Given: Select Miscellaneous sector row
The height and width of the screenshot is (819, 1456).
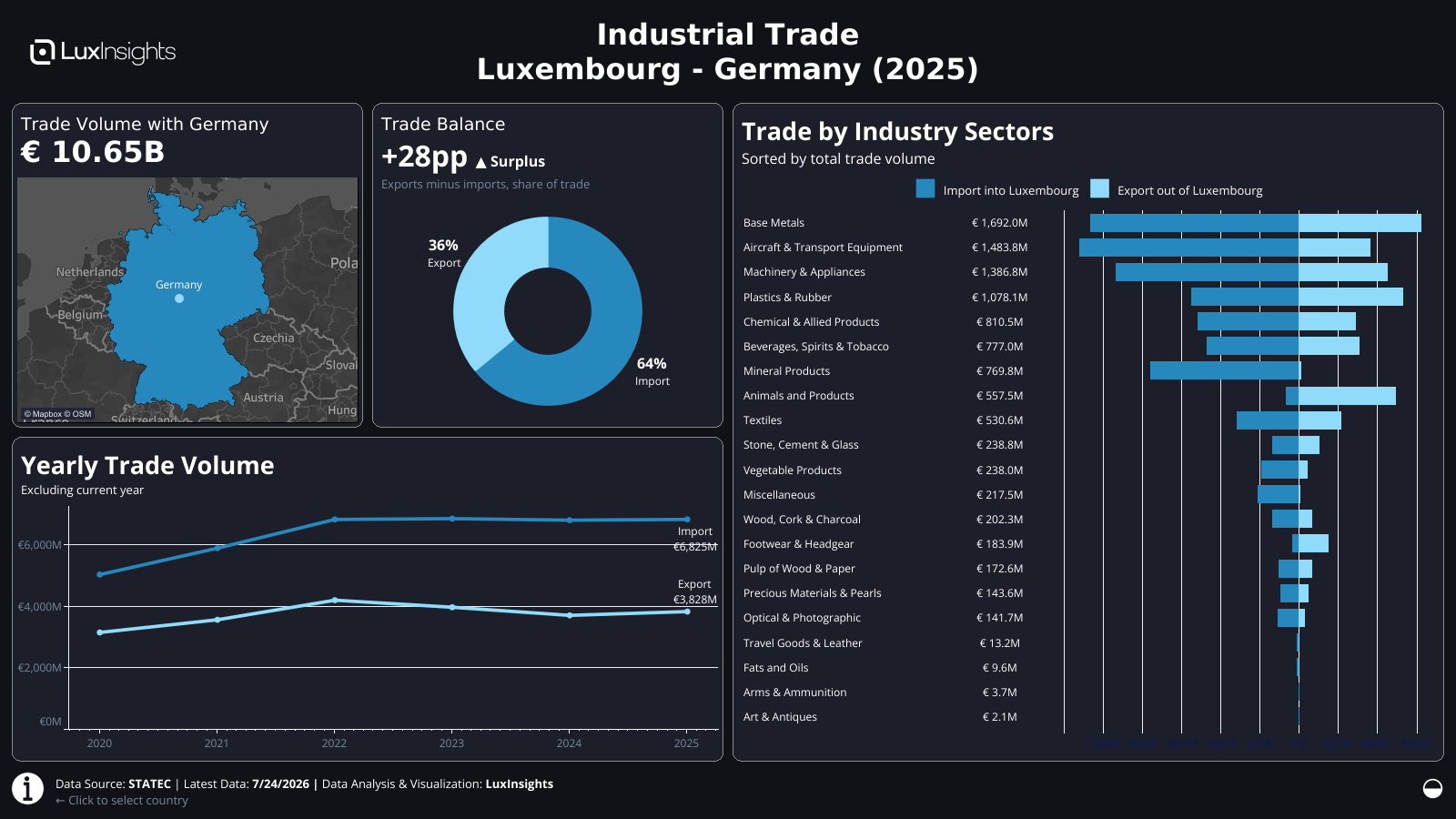Looking at the screenshot, I should (x=1083, y=494).
